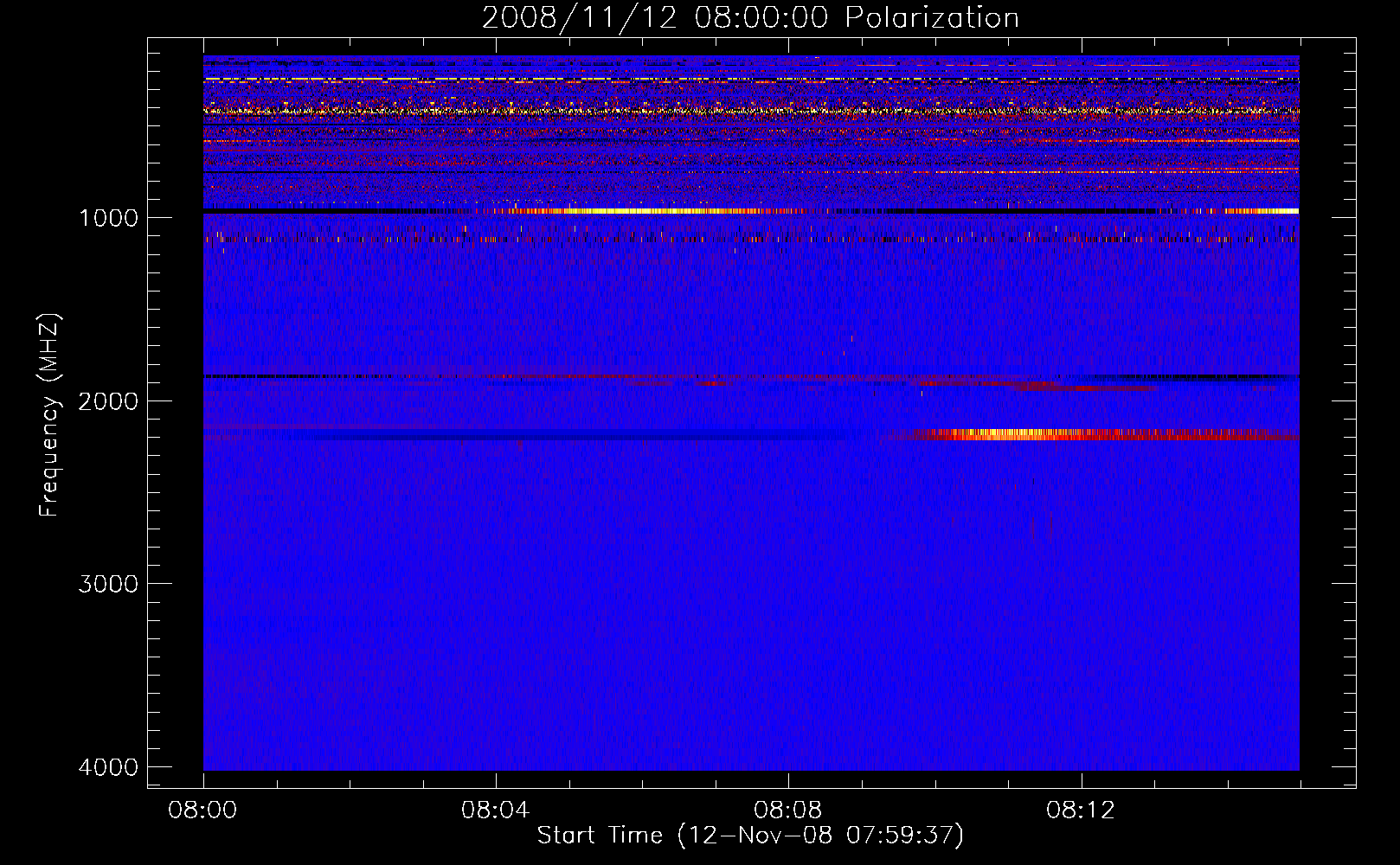Viewport: 1400px width, 865px height.
Task: Click the 2000 frequency tick label
Action: 108,400
